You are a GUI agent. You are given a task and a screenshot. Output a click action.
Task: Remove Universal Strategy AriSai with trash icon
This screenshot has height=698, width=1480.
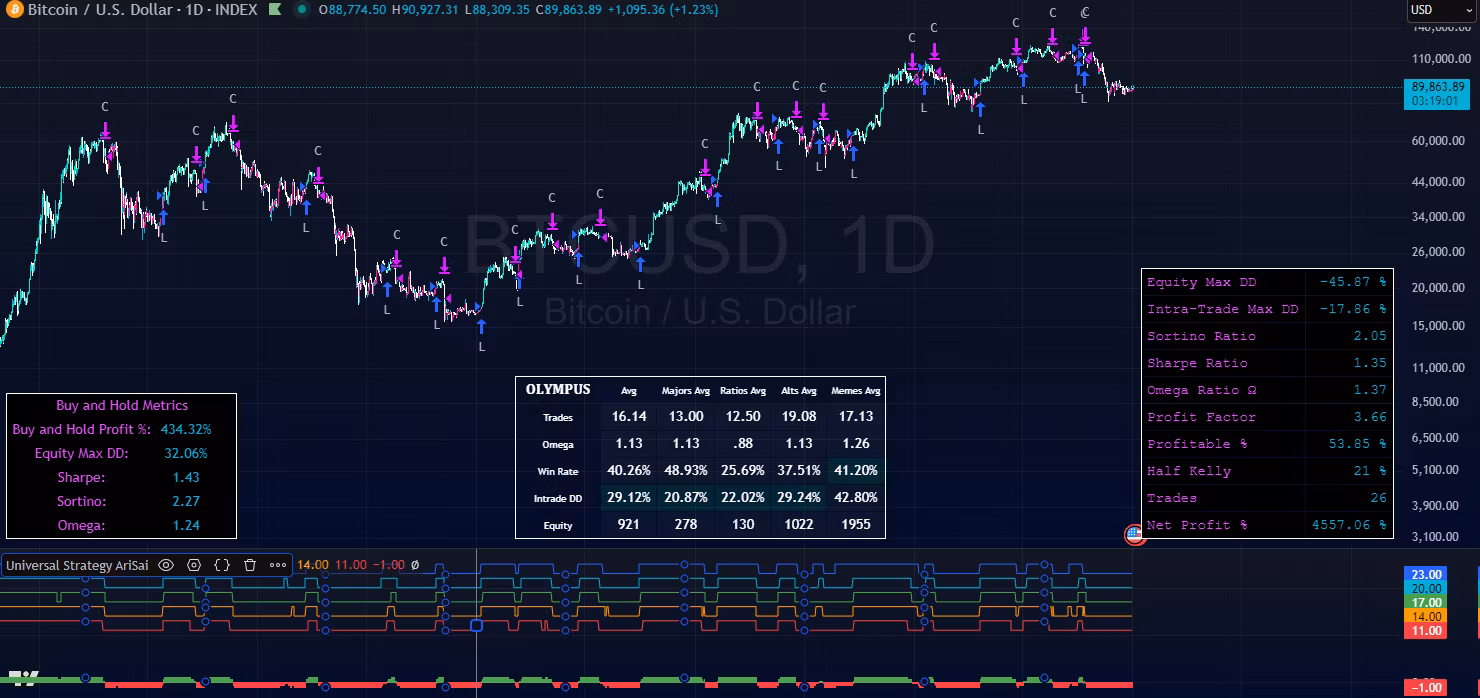(x=250, y=565)
